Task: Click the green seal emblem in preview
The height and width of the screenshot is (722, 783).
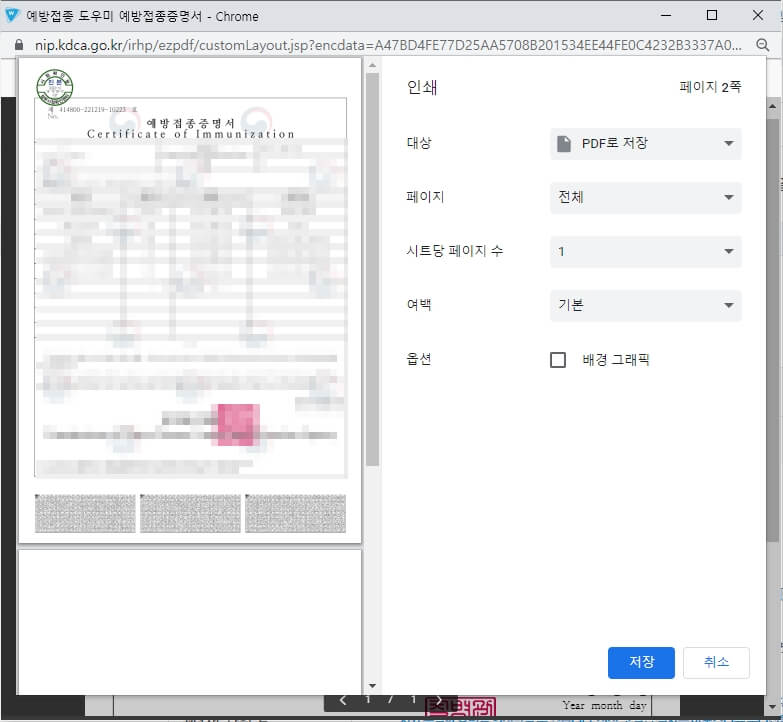Action: coord(55,87)
